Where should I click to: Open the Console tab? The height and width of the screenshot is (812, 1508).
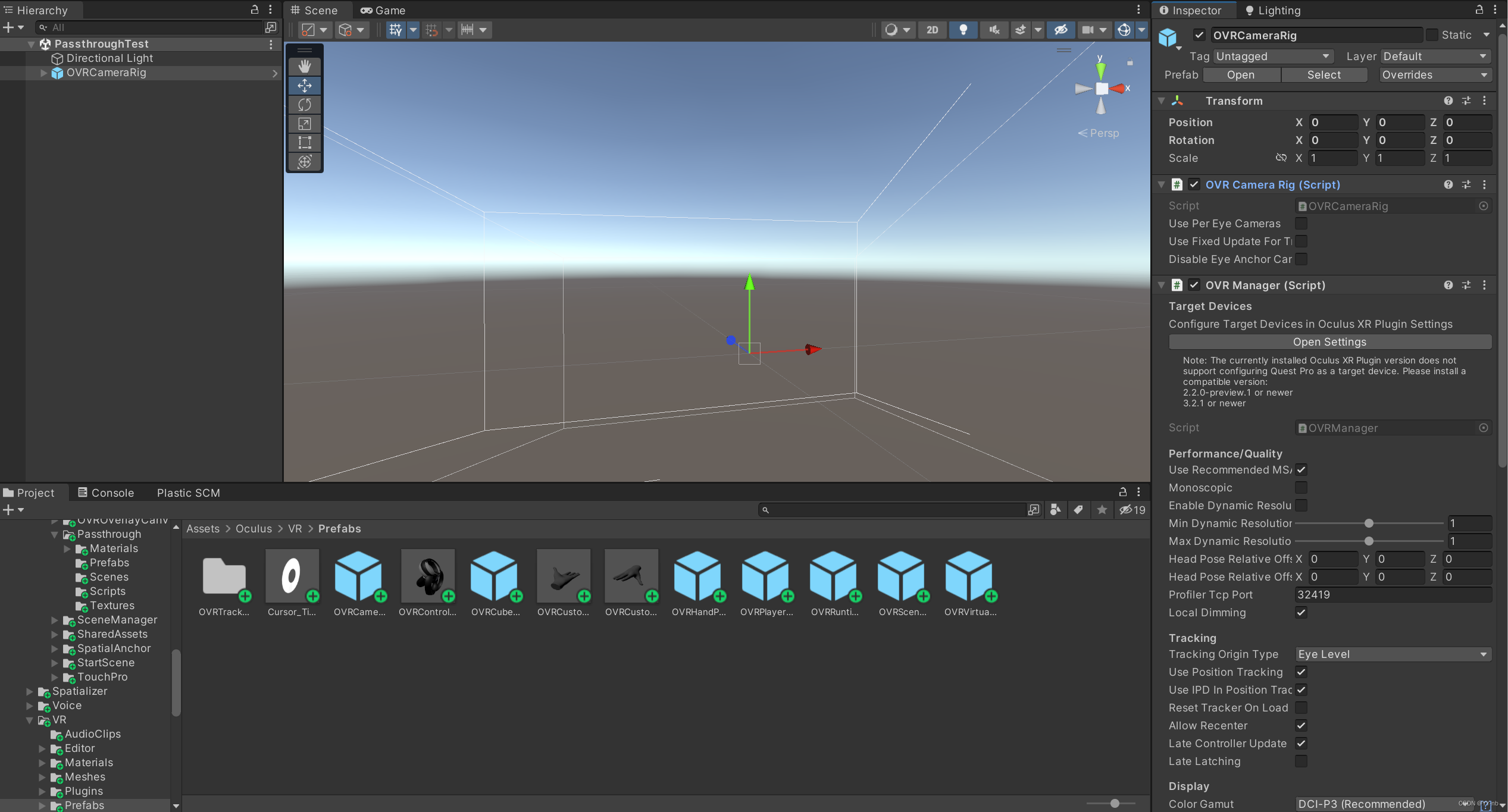pyautogui.click(x=106, y=493)
